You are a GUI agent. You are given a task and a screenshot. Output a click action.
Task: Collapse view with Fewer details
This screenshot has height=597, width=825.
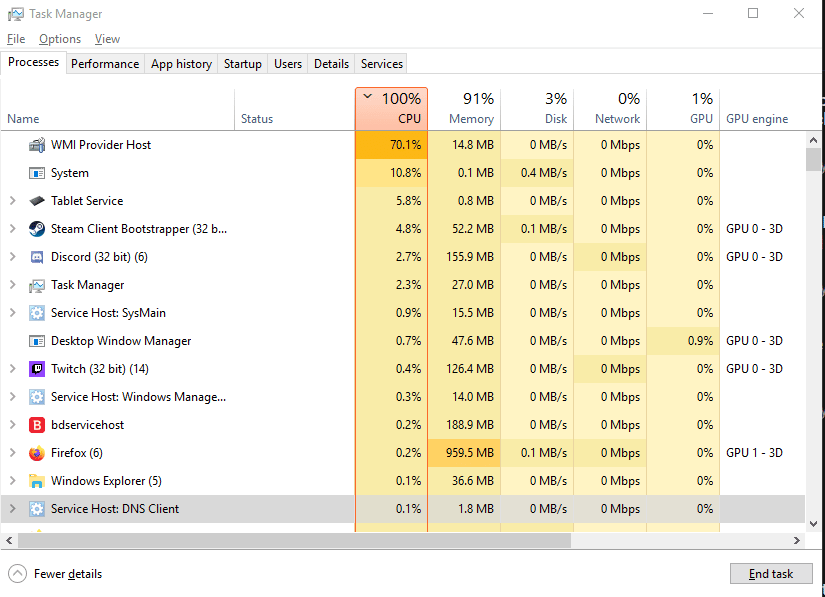pyautogui.click(x=55, y=573)
